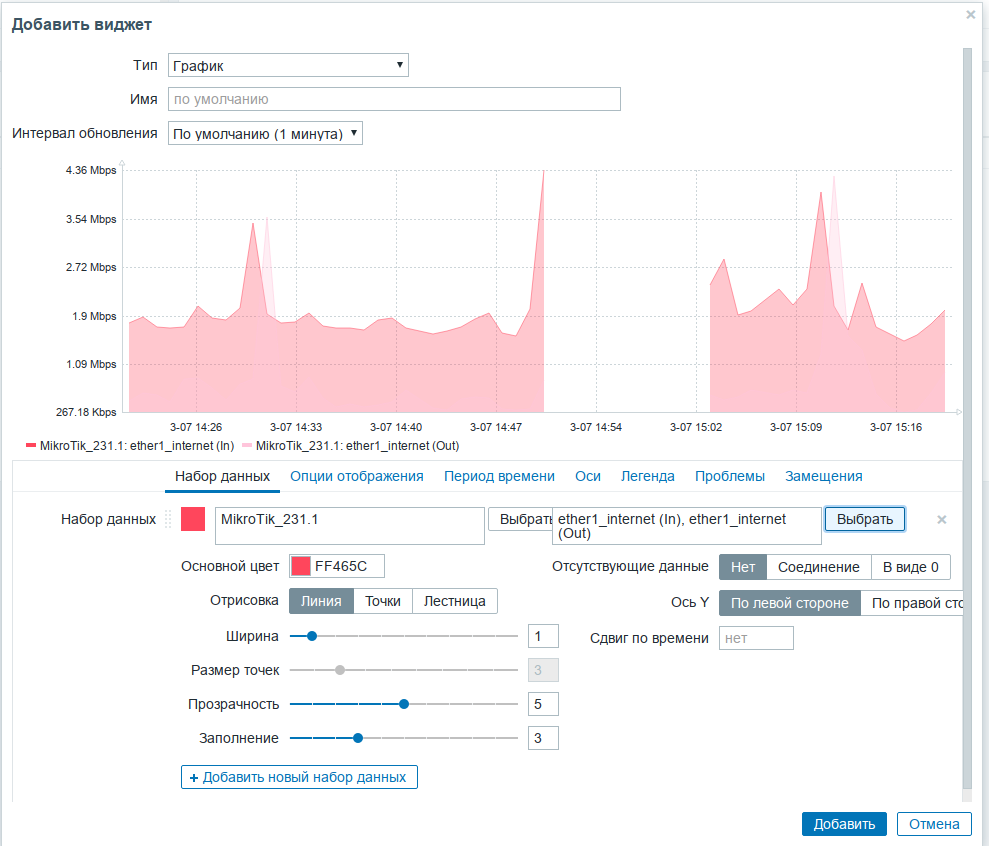This screenshot has width=989, height=846.
Task: Open the 'Тип' dropdown showing График
Action: [288, 65]
